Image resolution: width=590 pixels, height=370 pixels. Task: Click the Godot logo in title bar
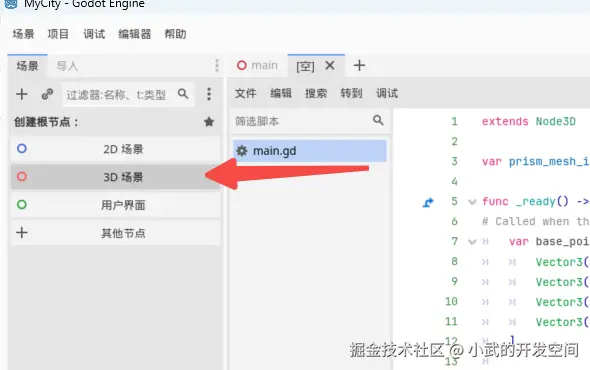[11, 4]
